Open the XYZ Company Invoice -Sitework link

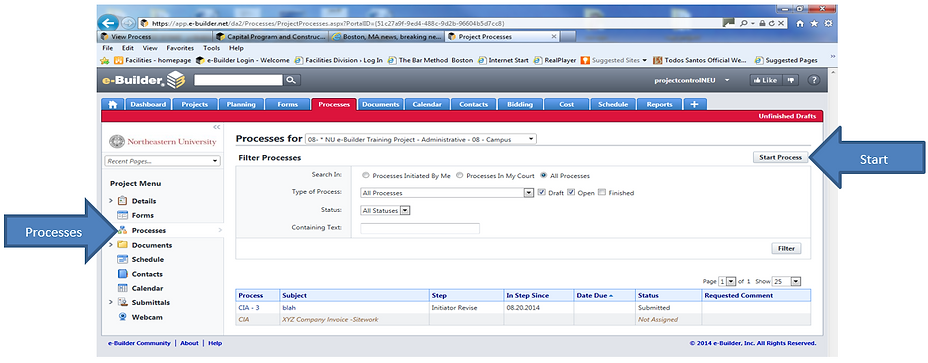330,319
